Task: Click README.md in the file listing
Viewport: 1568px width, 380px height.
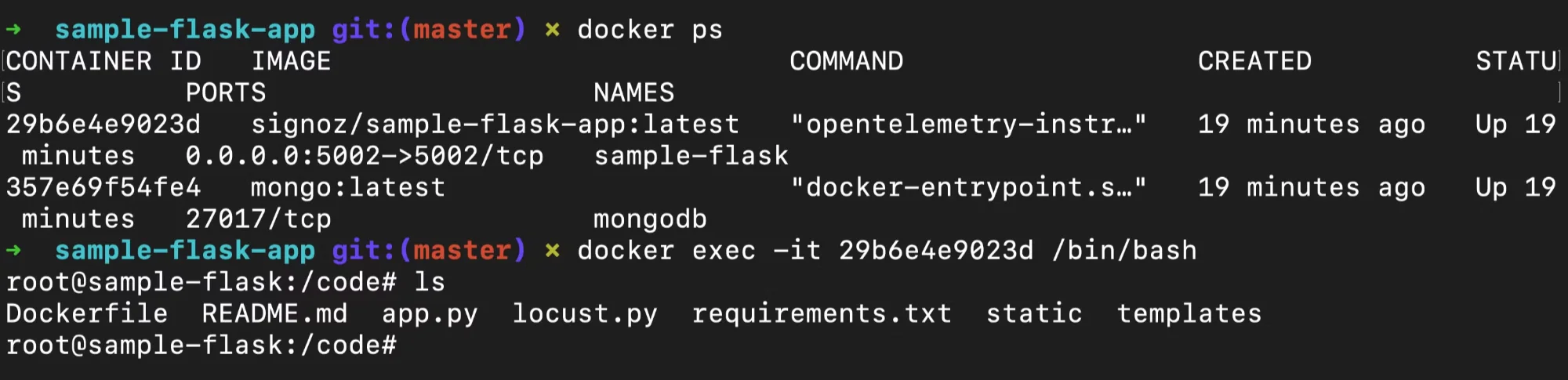Action: [274, 313]
